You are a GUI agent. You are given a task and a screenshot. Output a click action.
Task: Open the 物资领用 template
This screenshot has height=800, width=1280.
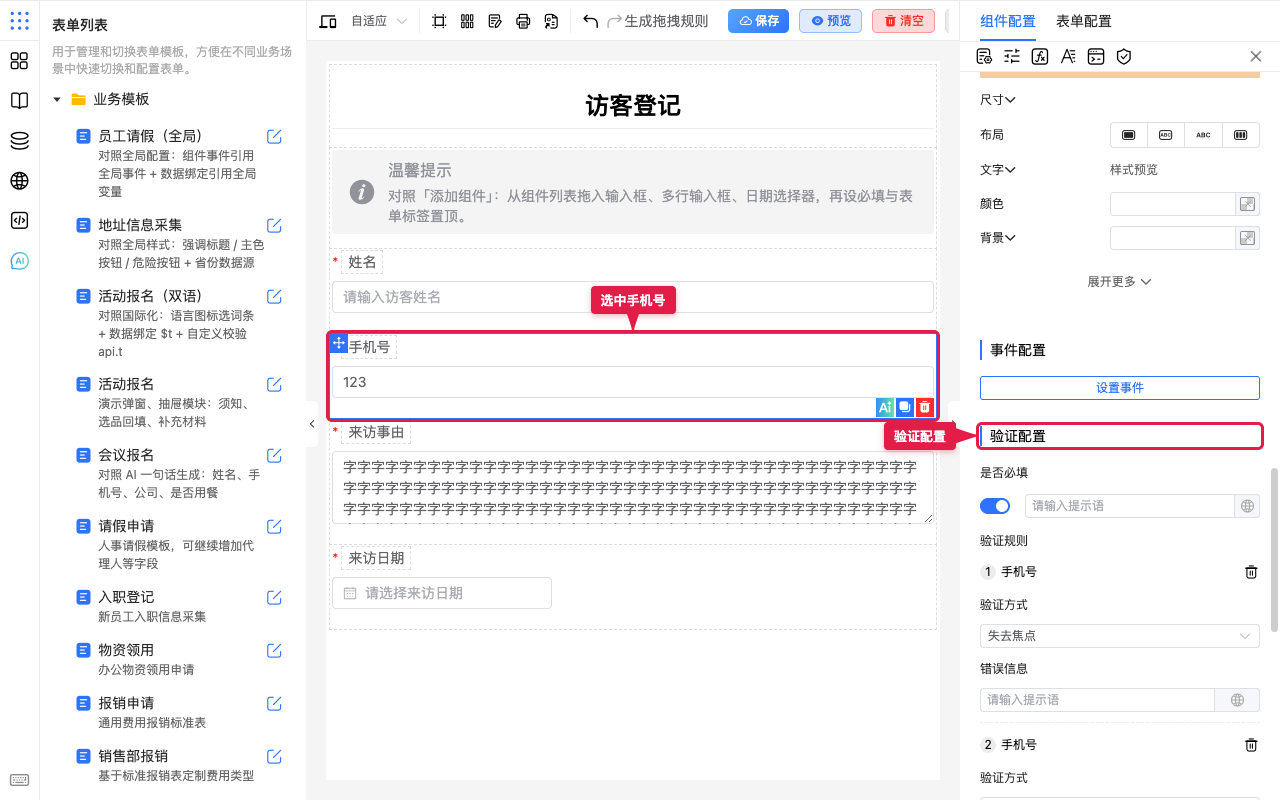126,650
